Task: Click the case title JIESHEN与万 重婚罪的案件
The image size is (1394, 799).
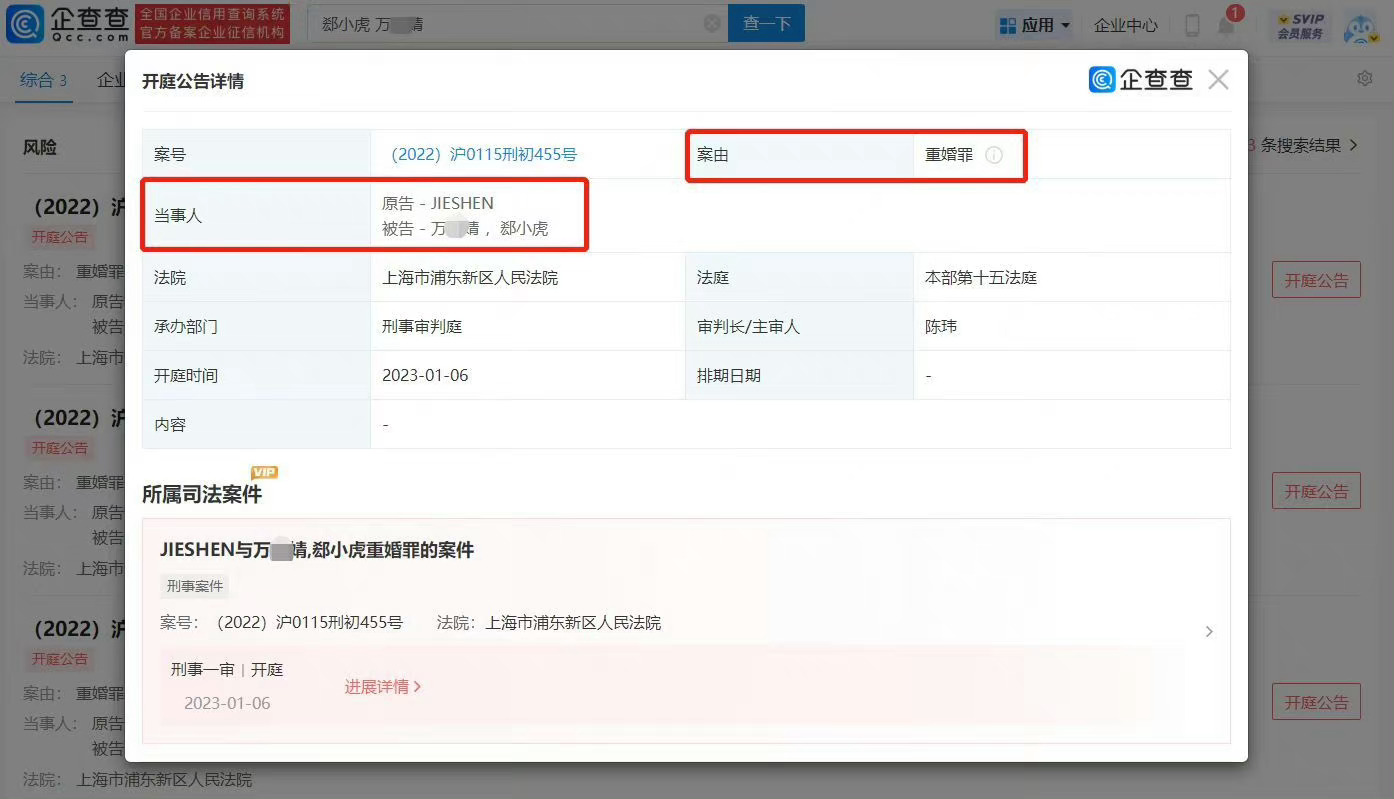Action: click(316, 550)
